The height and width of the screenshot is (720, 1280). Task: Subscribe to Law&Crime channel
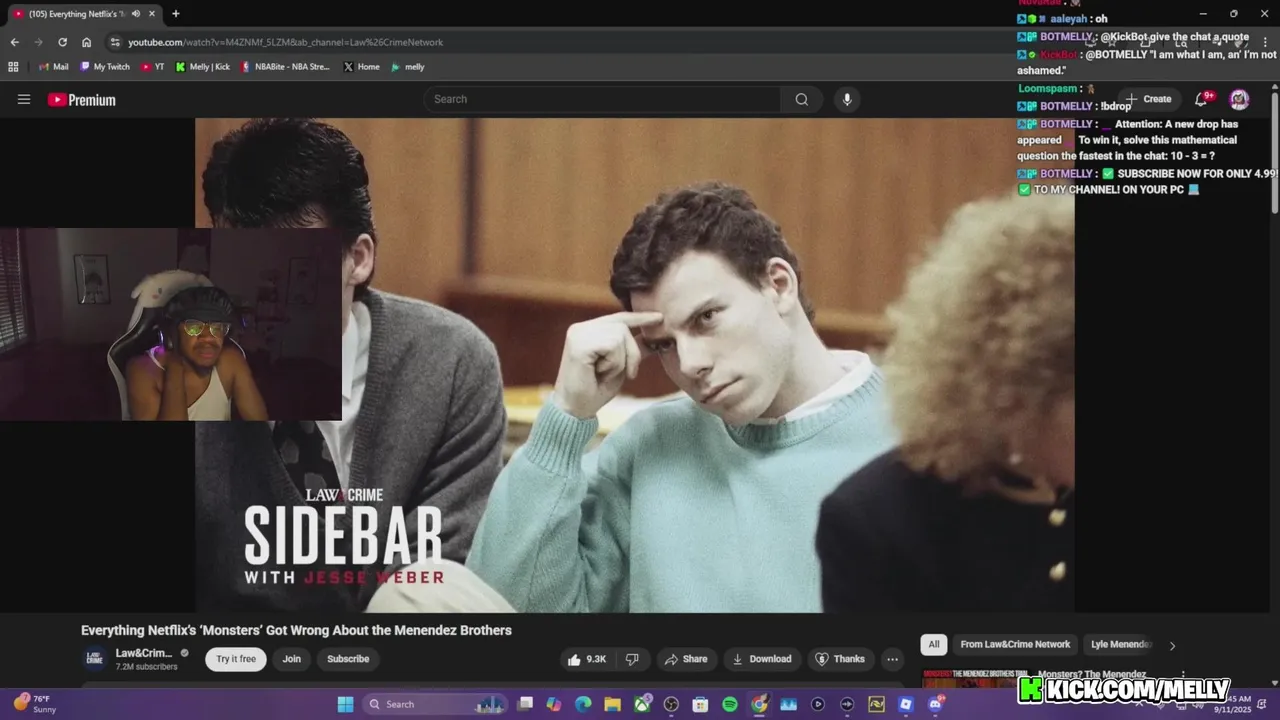coord(348,659)
